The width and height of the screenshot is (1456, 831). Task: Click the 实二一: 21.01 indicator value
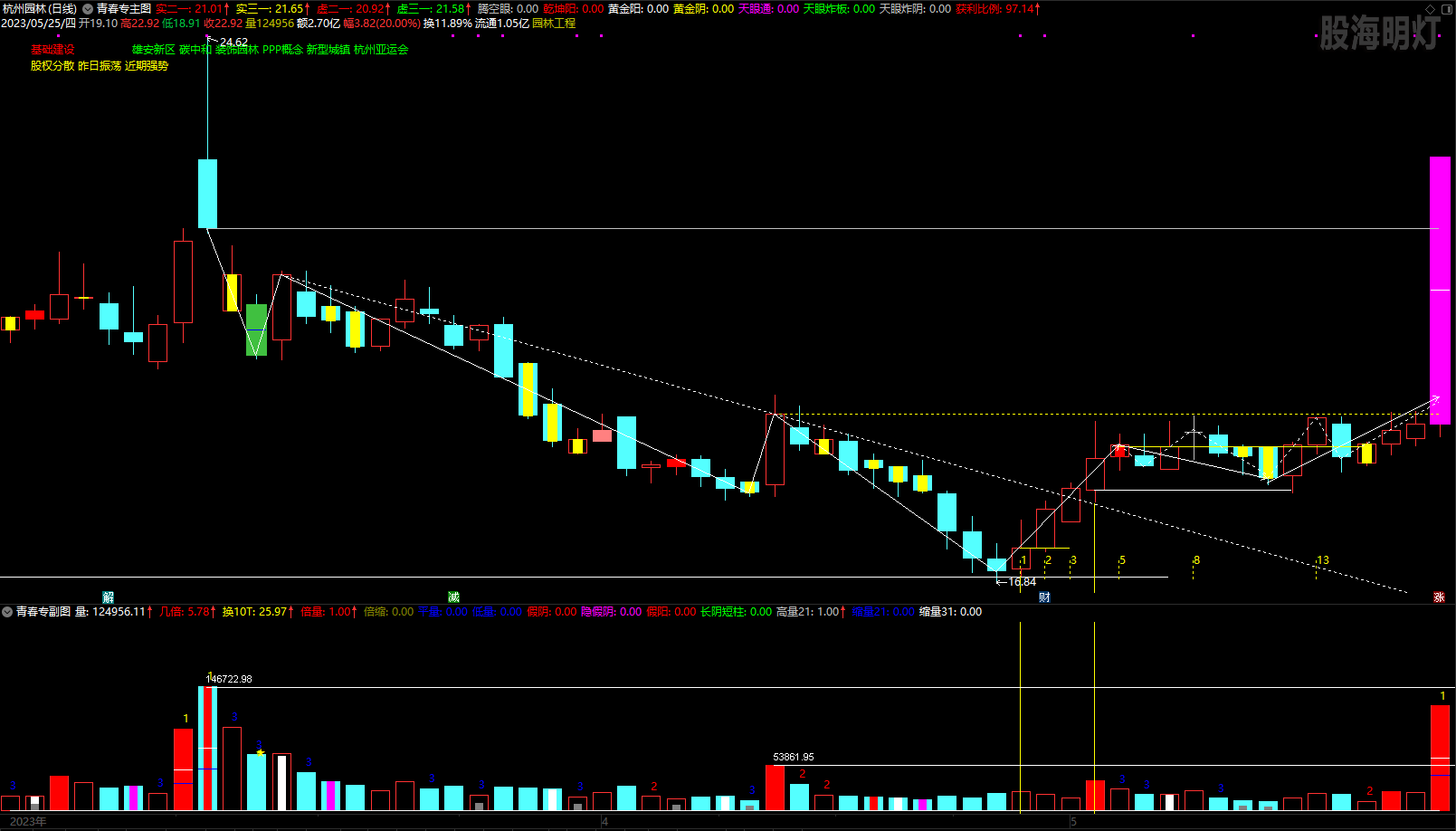point(192,9)
